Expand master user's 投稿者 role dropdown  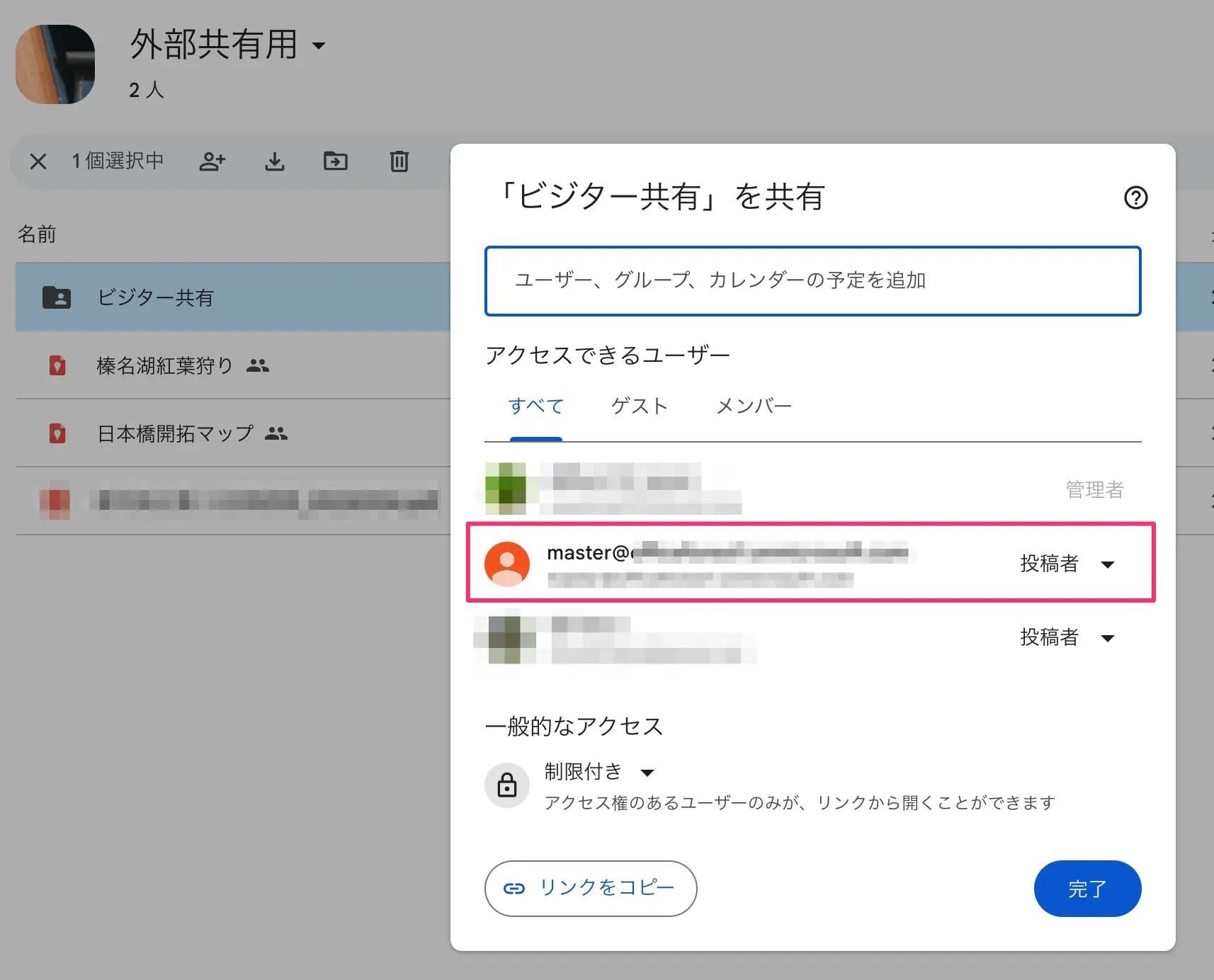(x=1067, y=564)
